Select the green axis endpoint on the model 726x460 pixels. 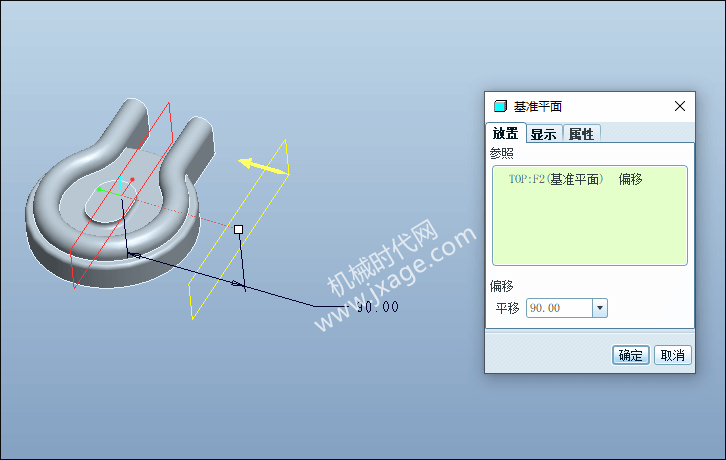point(99,189)
